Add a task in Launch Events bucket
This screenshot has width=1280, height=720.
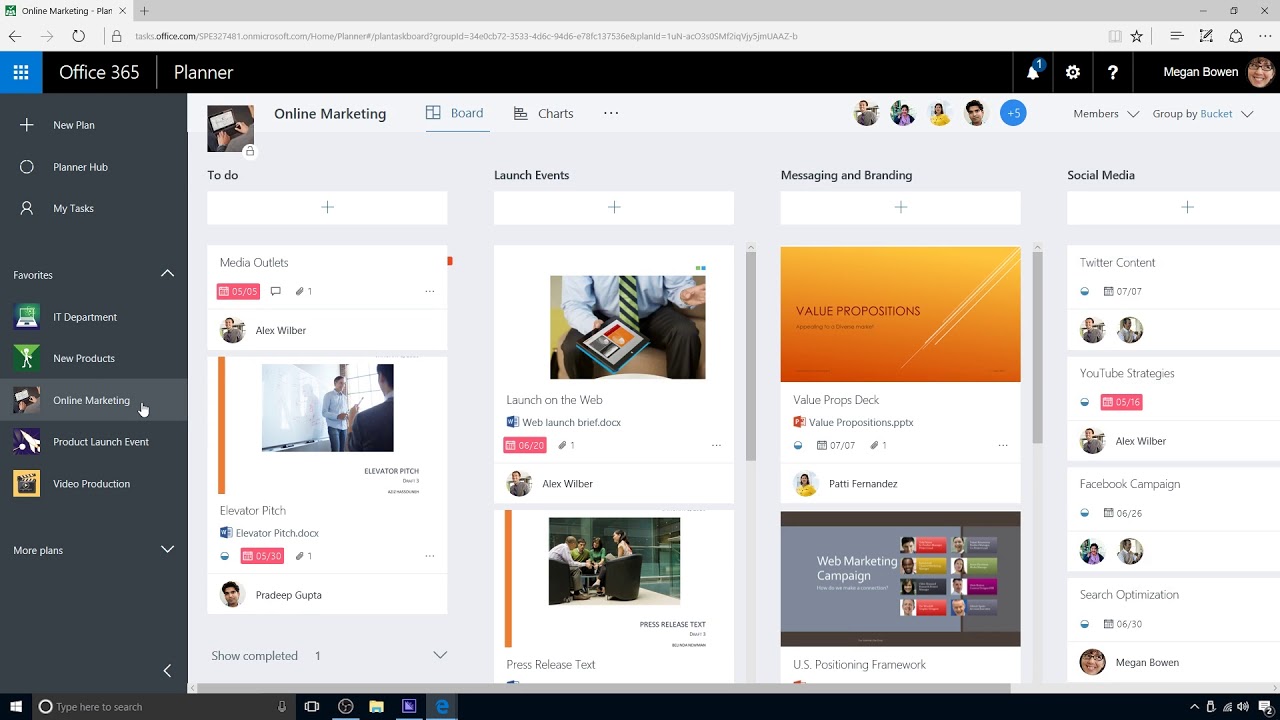614,207
